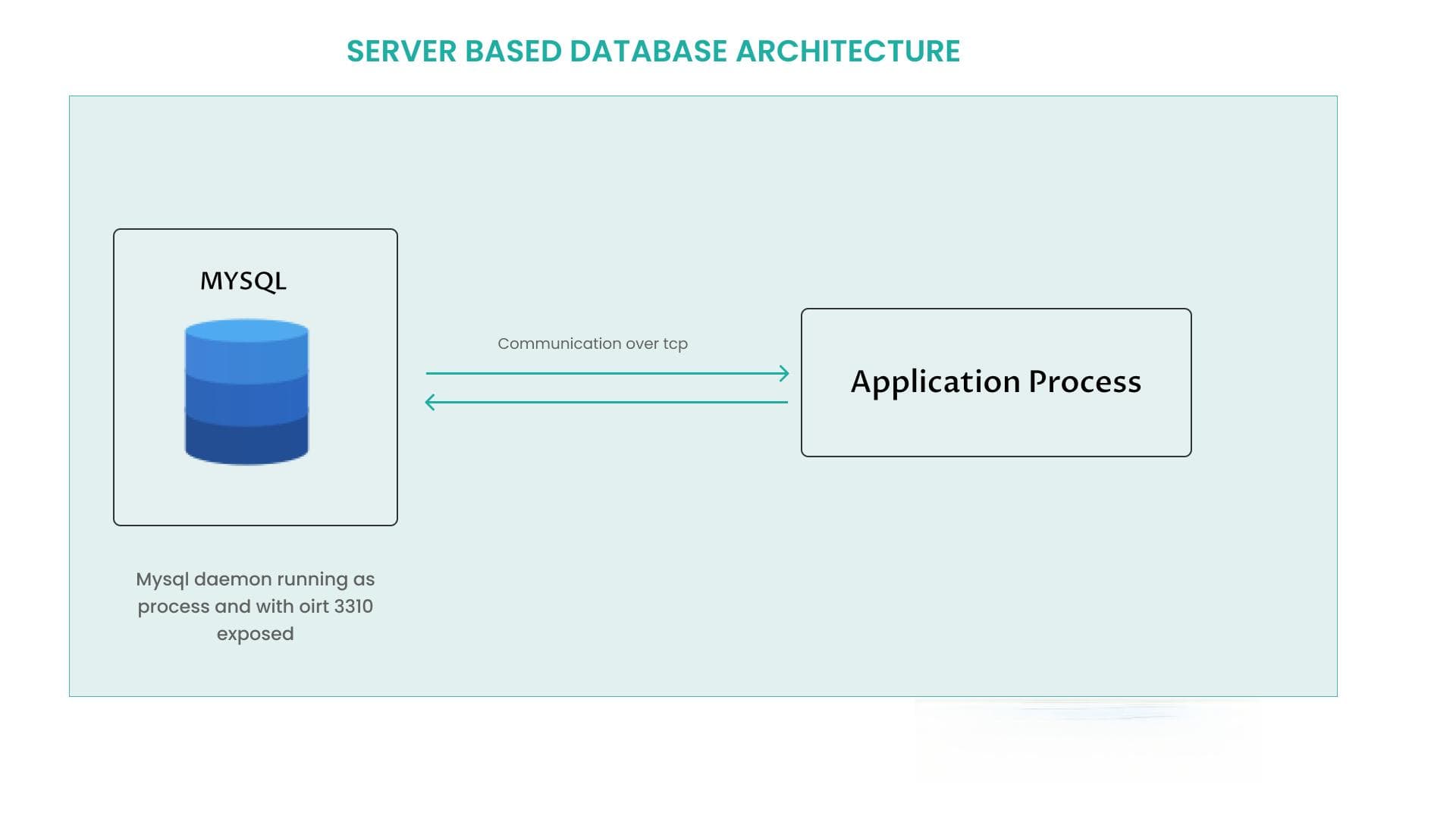Select the 'Communication over tcp' label
1456x819 pixels.
592,344
